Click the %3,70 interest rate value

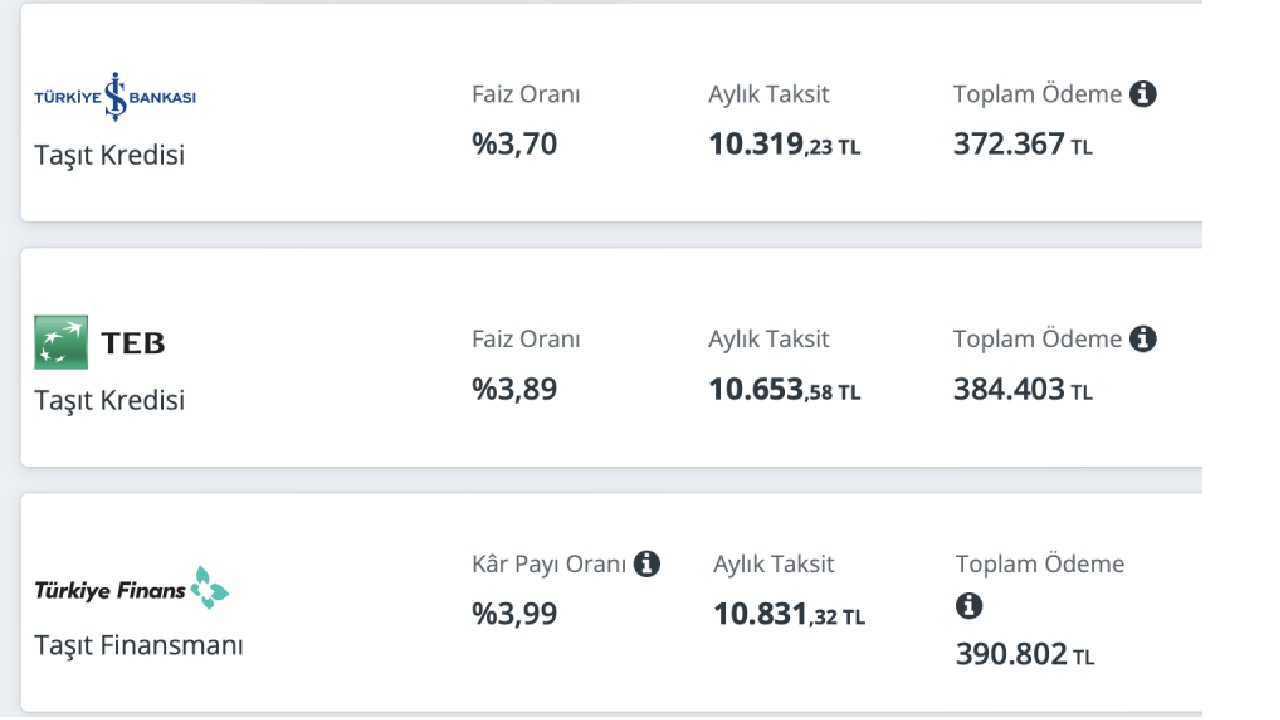pos(515,144)
